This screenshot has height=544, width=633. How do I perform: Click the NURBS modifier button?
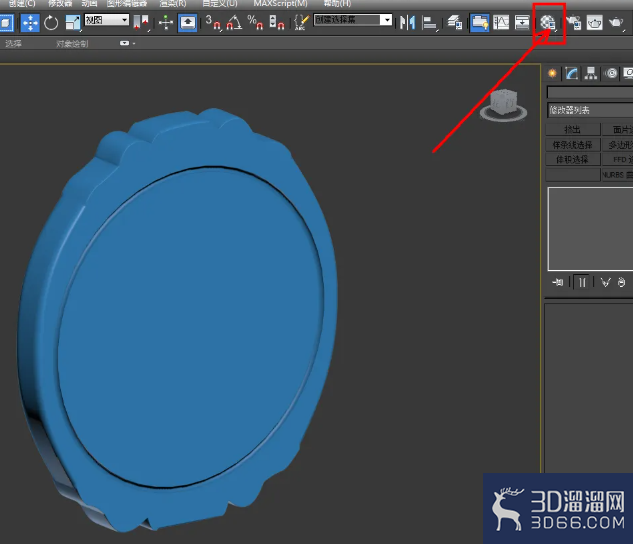(618, 174)
